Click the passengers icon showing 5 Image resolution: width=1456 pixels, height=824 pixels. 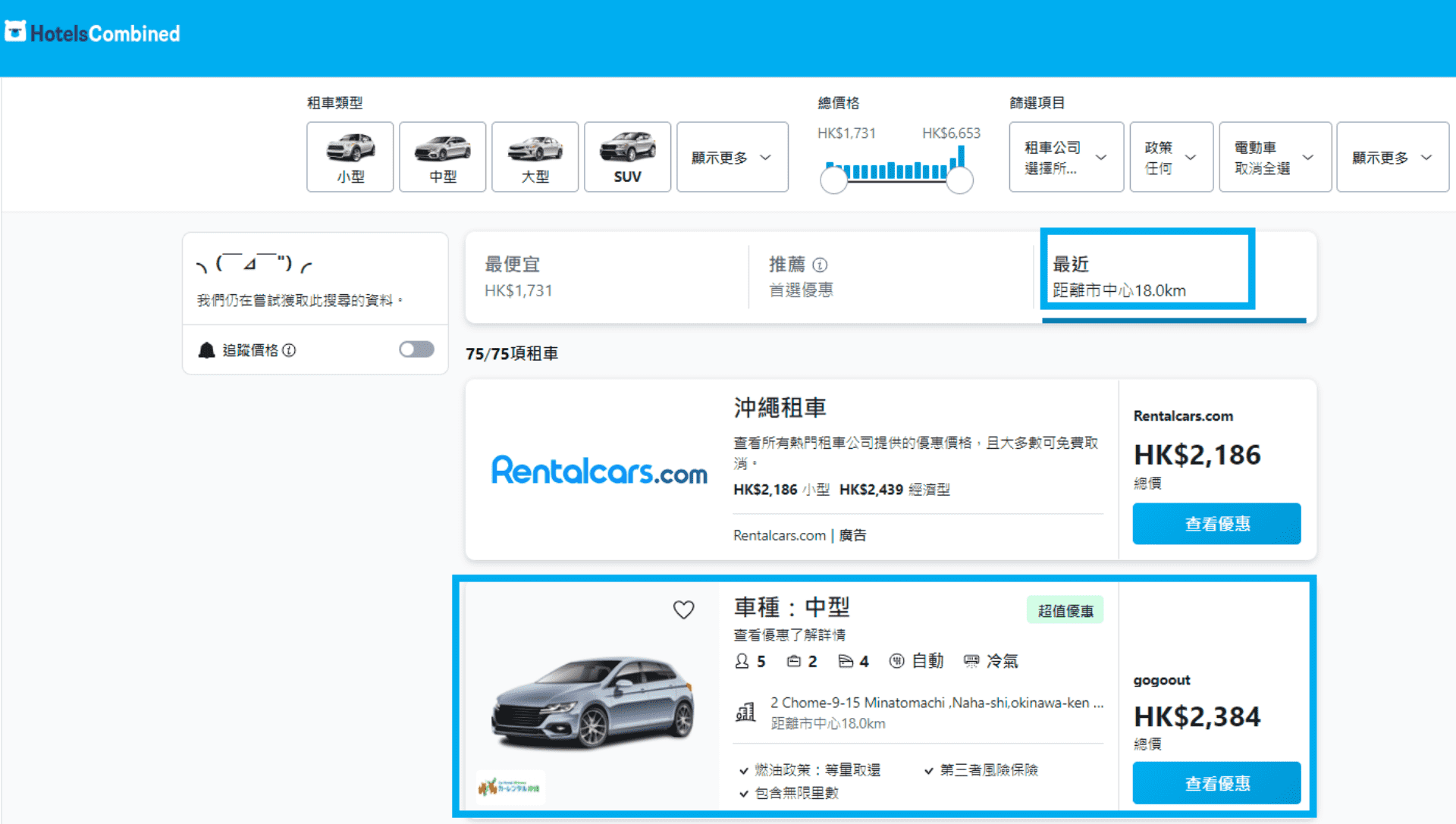742,661
